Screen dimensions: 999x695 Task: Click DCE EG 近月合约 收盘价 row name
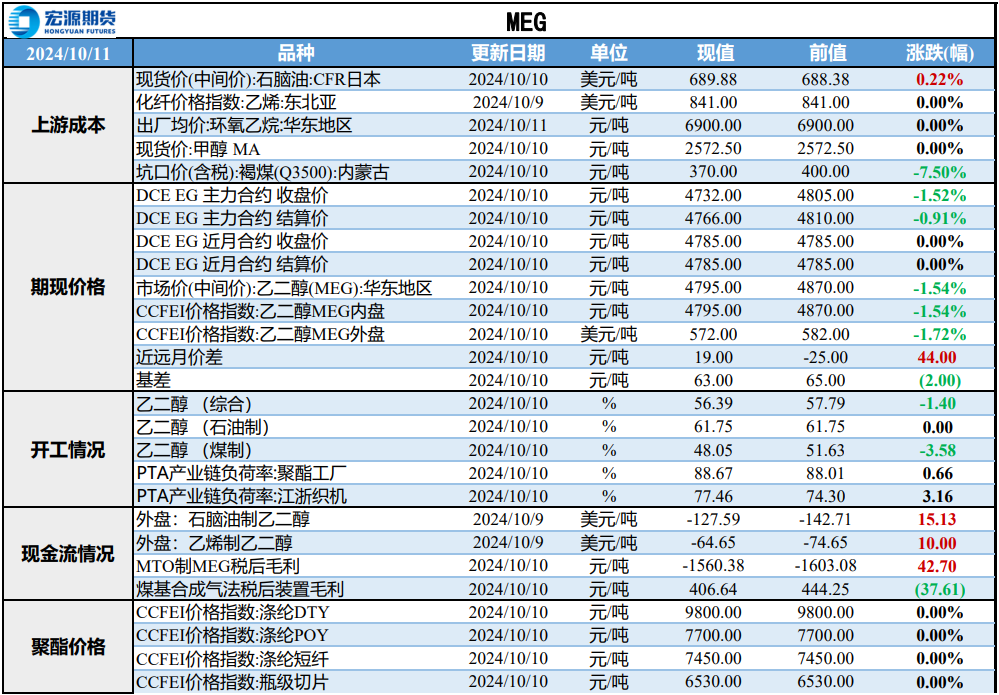point(233,241)
